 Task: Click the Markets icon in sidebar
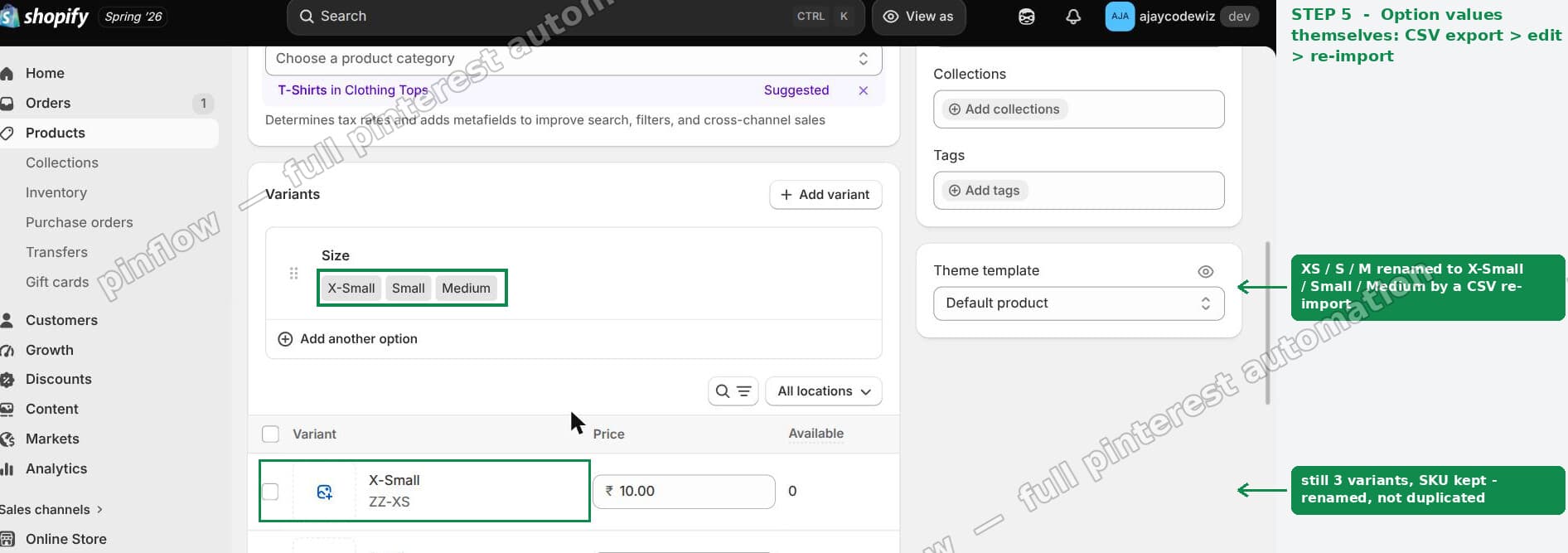click(x=7, y=439)
